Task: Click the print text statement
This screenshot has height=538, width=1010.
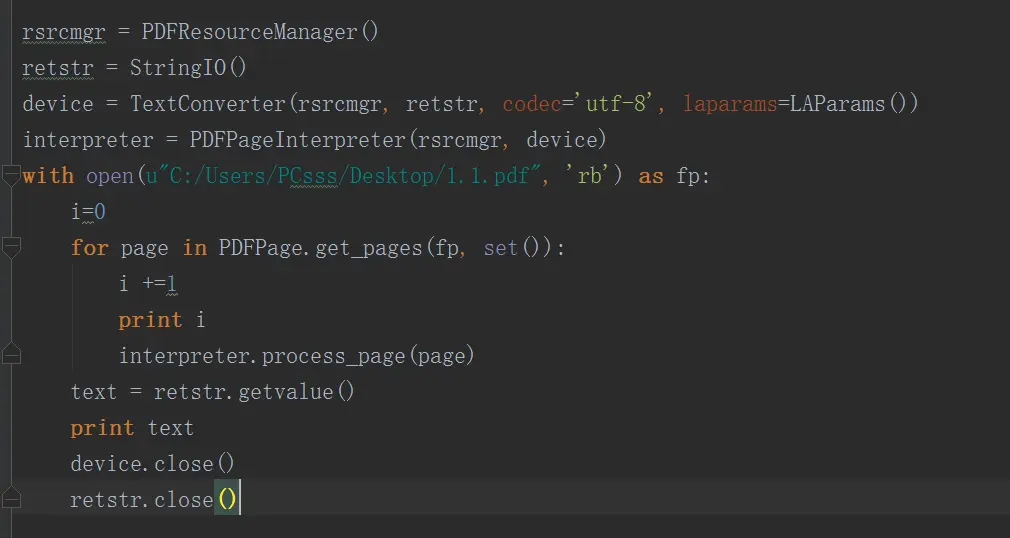Action: pyautogui.click(x=132, y=428)
